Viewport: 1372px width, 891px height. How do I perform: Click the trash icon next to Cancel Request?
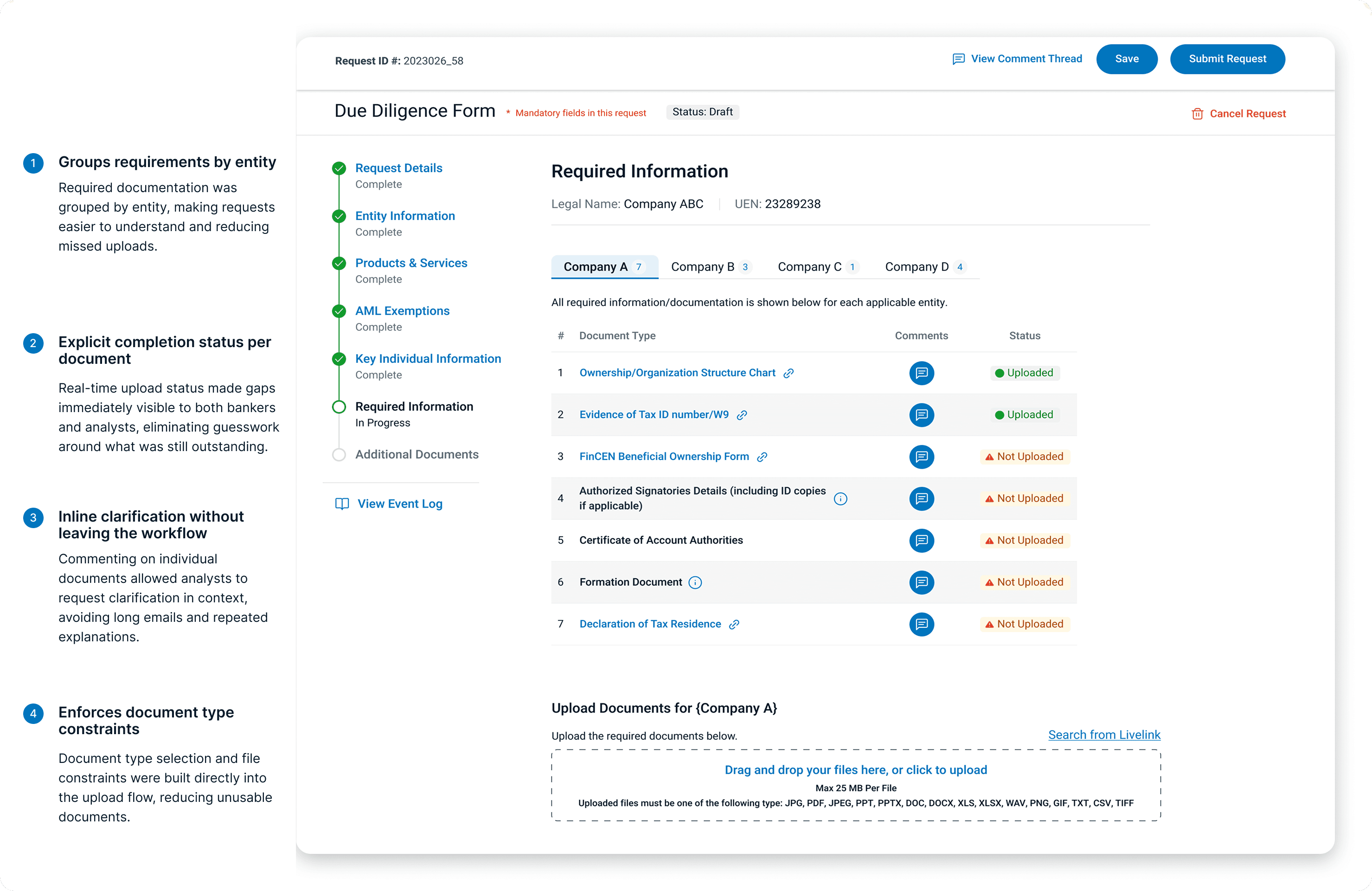[x=1197, y=114]
